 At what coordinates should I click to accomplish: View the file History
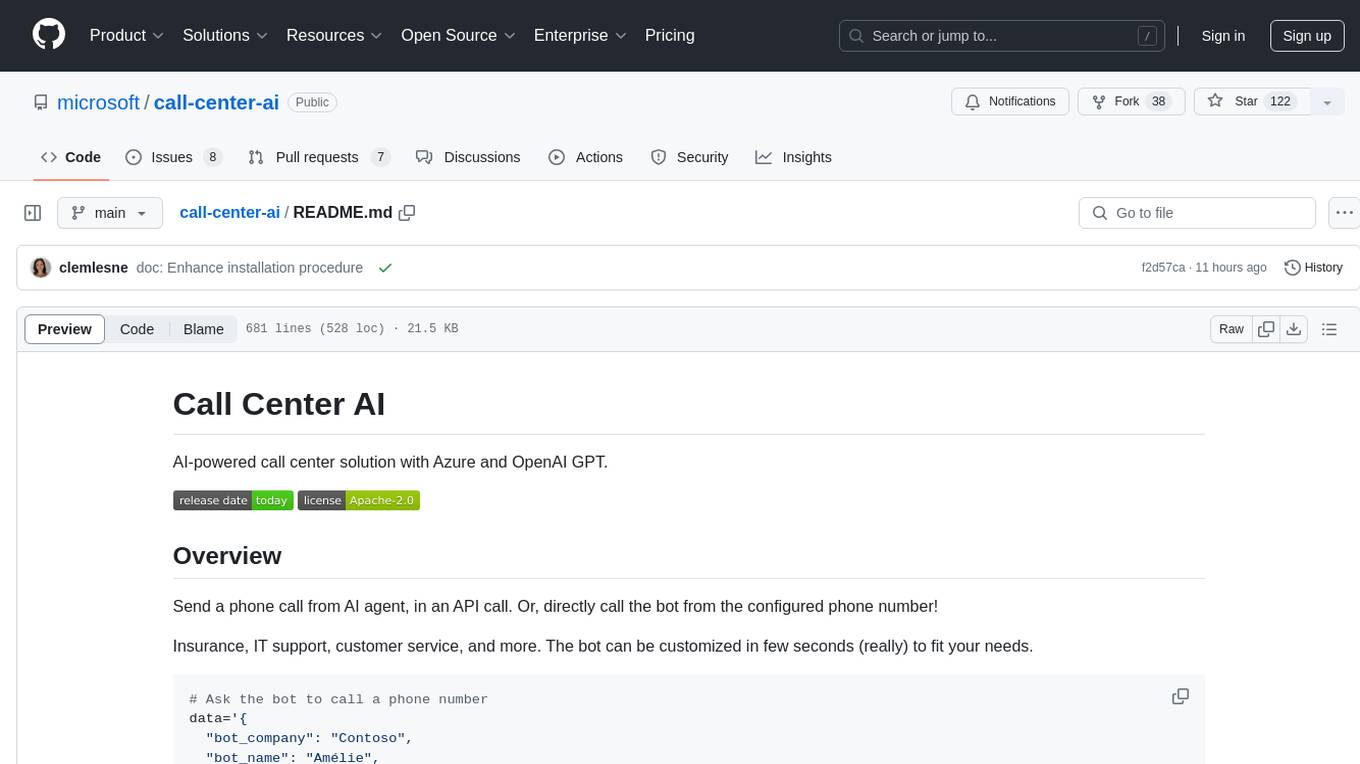pyautogui.click(x=1313, y=268)
